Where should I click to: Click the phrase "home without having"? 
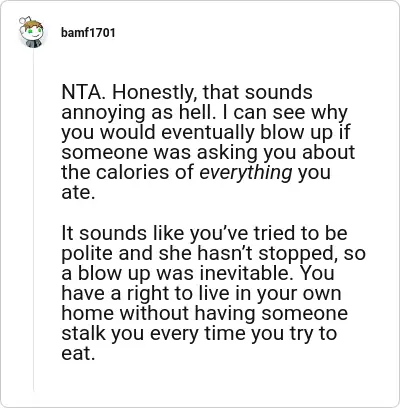click(159, 314)
